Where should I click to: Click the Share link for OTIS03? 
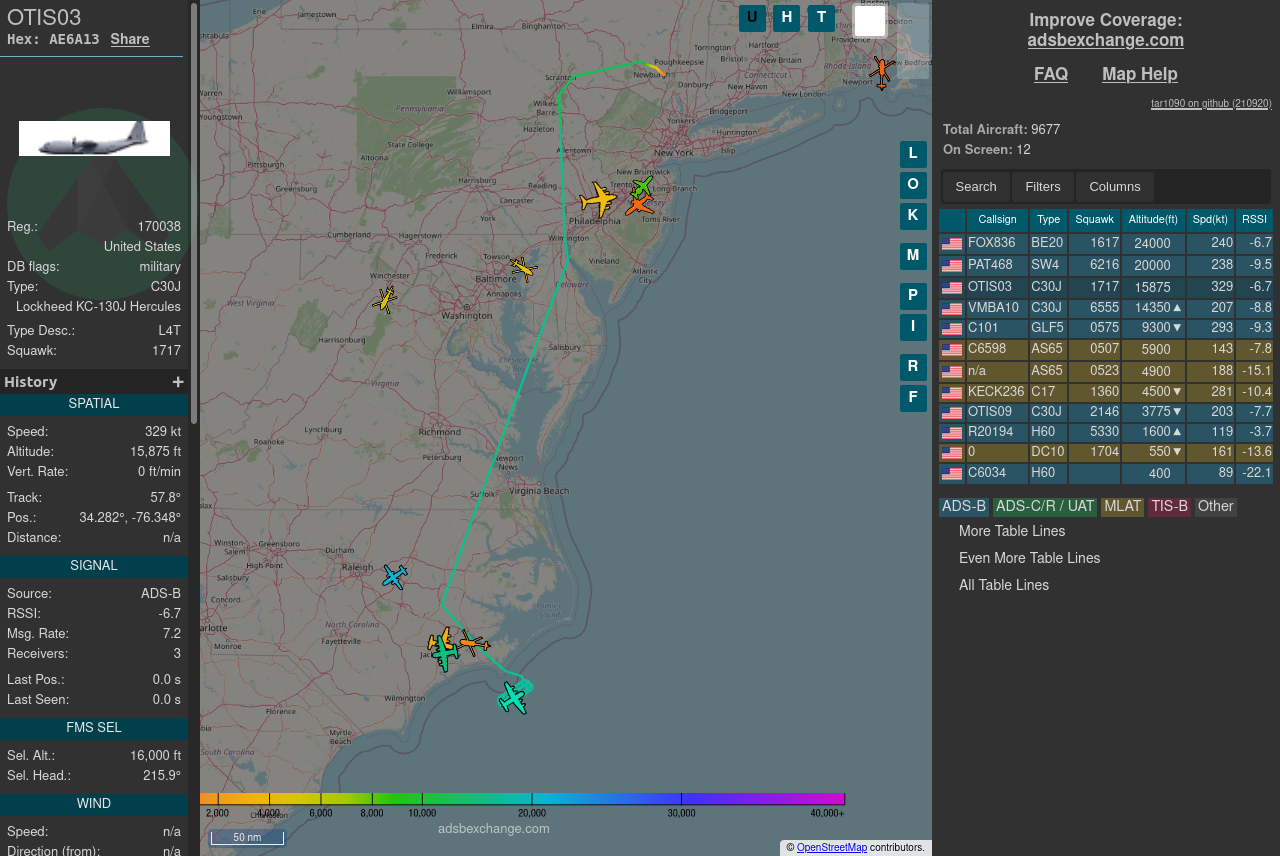130,40
